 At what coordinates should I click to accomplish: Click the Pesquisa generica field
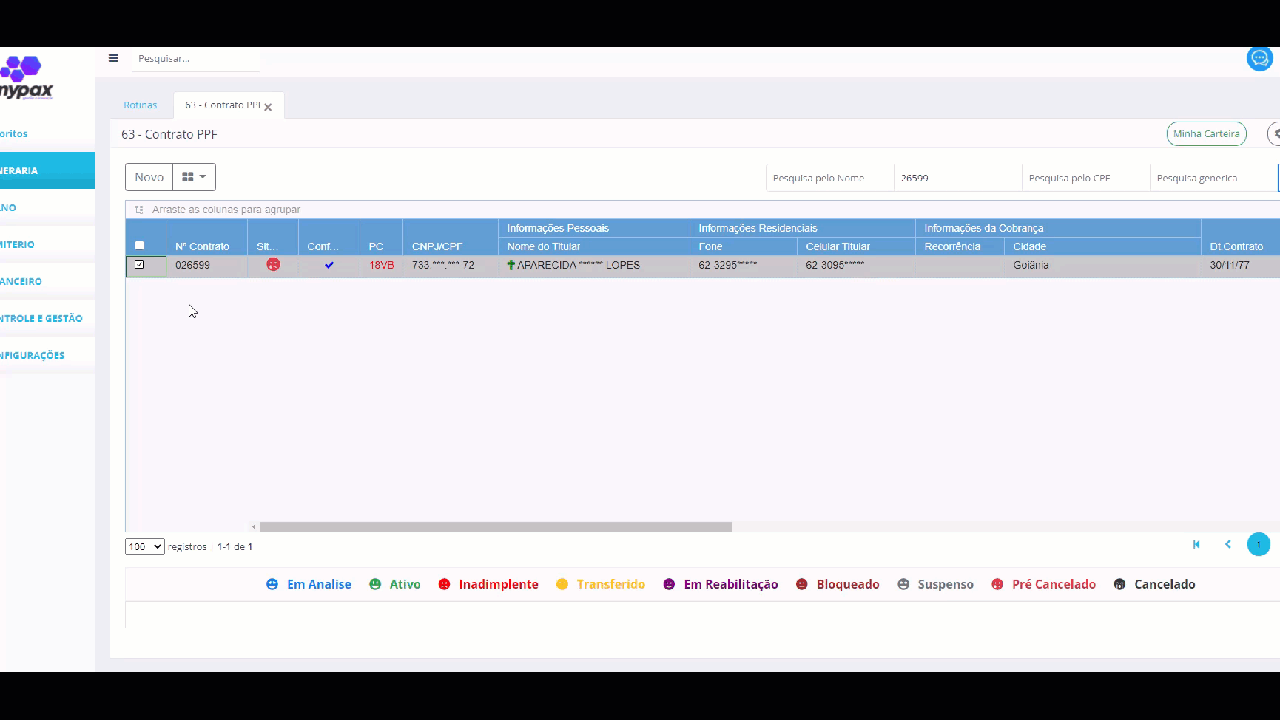[1214, 178]
